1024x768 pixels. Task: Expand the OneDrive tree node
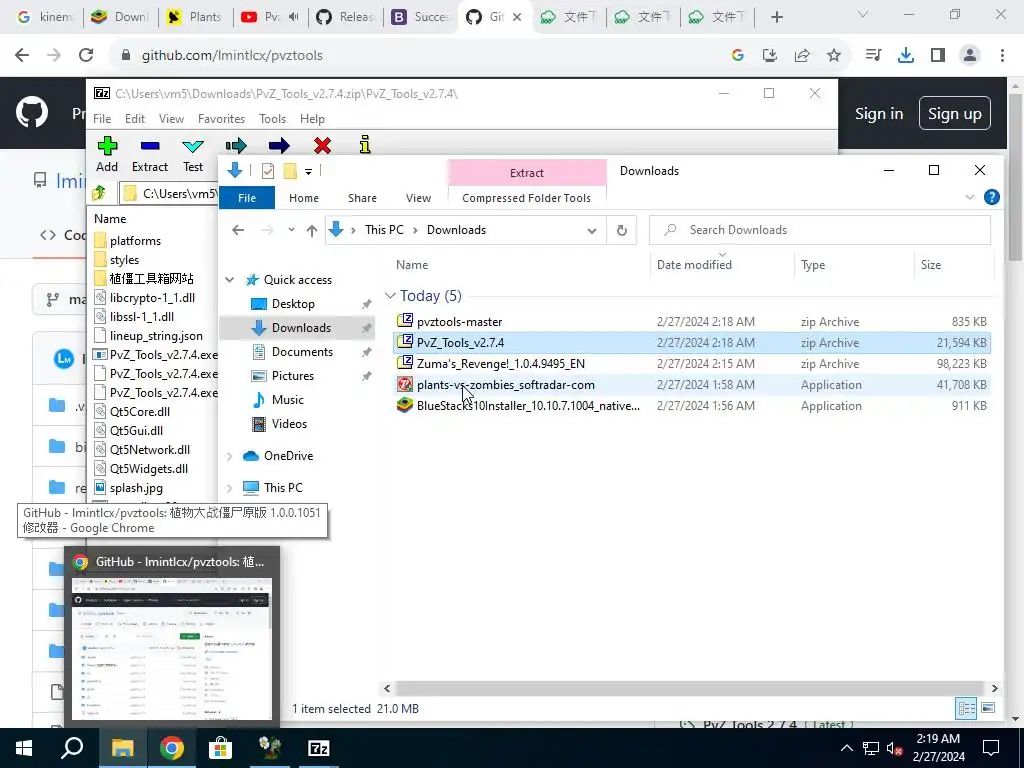[230, 456]
